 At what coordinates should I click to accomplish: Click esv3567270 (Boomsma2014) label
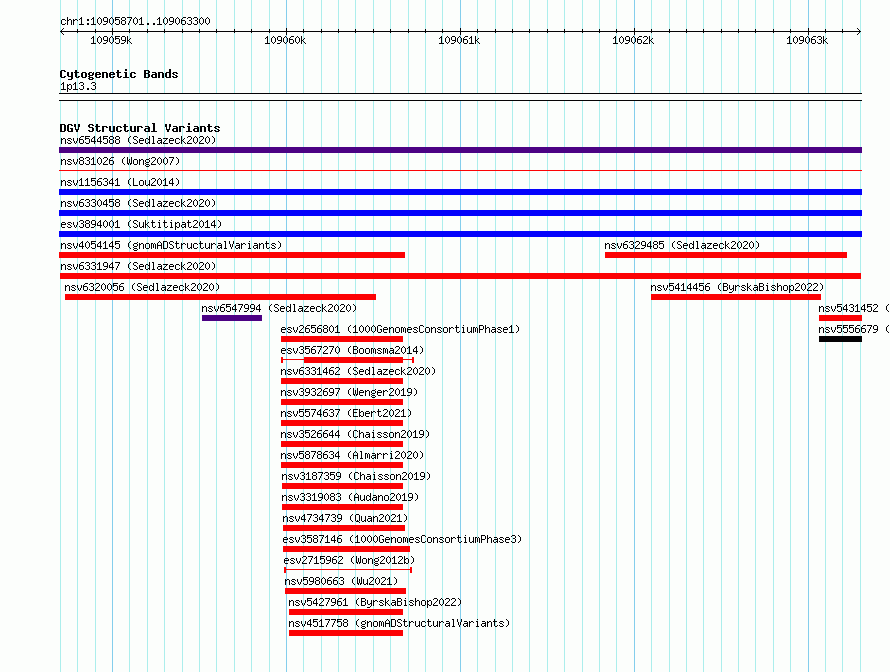(352, 350)
